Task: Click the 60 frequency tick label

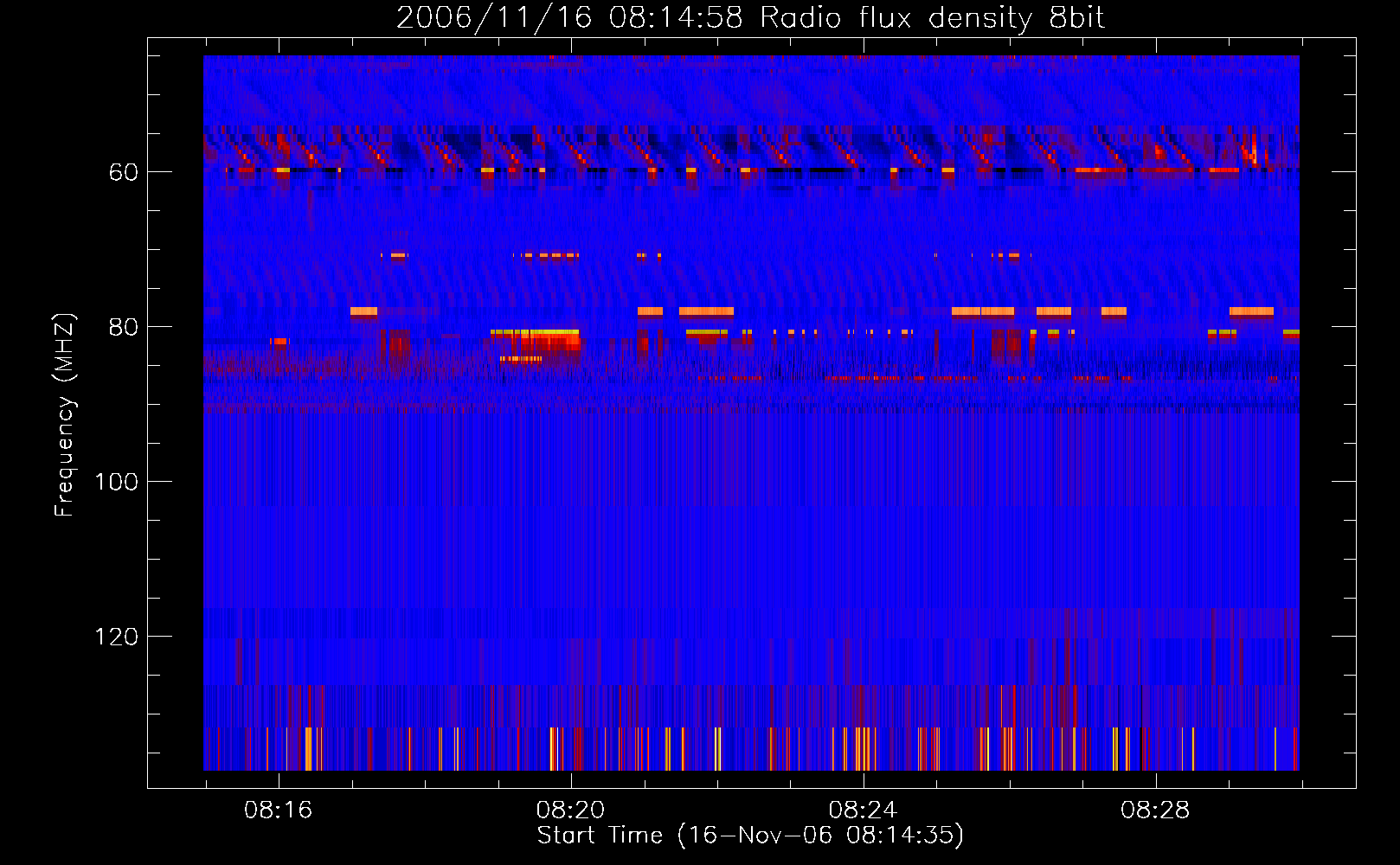Action: 123,173
